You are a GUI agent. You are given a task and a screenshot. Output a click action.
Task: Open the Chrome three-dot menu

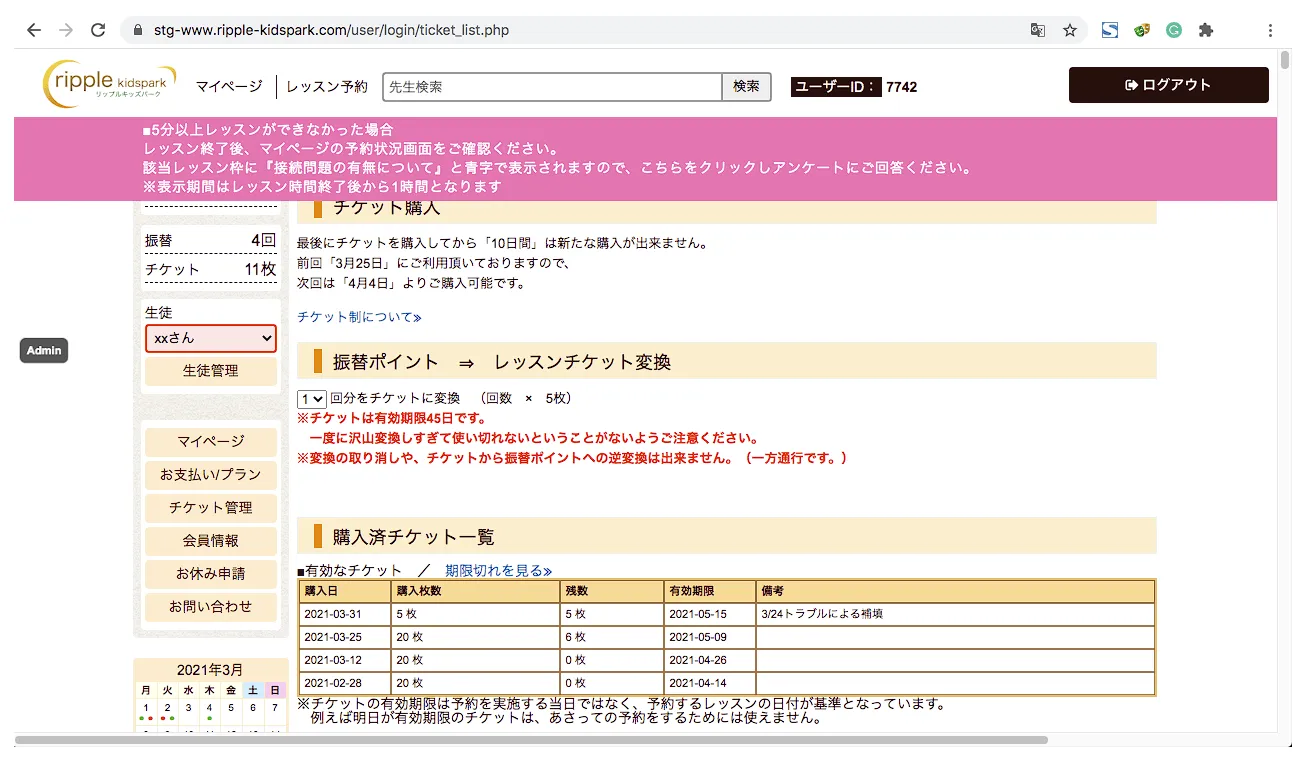pos(1270,30)
